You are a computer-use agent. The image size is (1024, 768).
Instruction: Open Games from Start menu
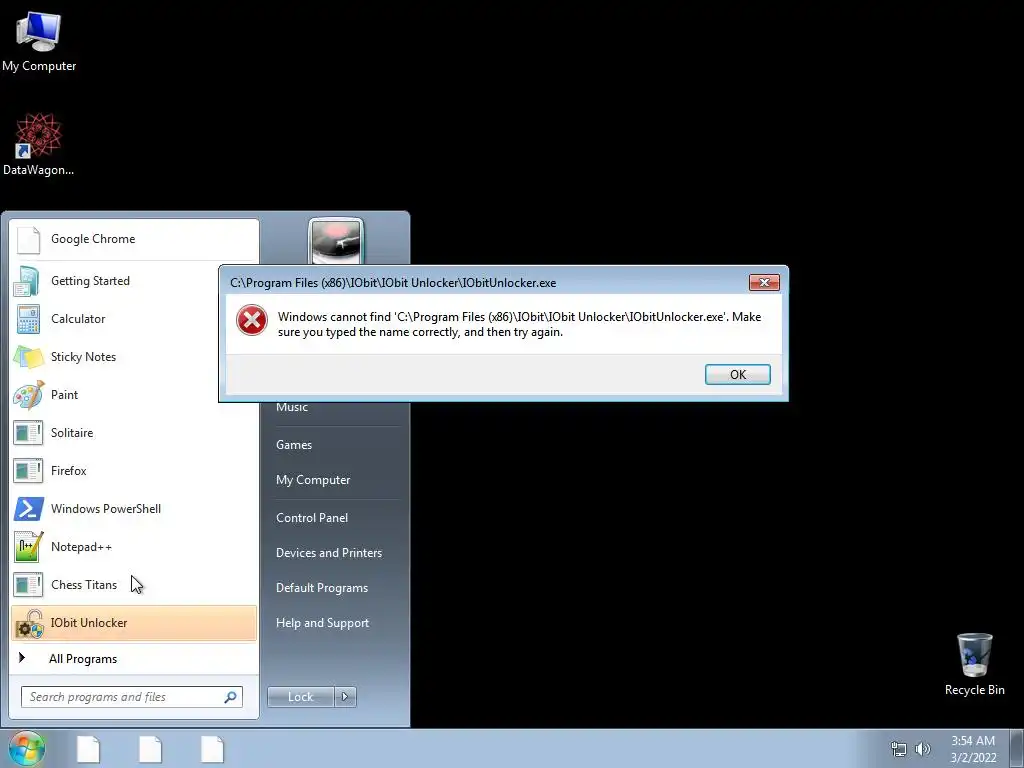click(x=294, y=445)
